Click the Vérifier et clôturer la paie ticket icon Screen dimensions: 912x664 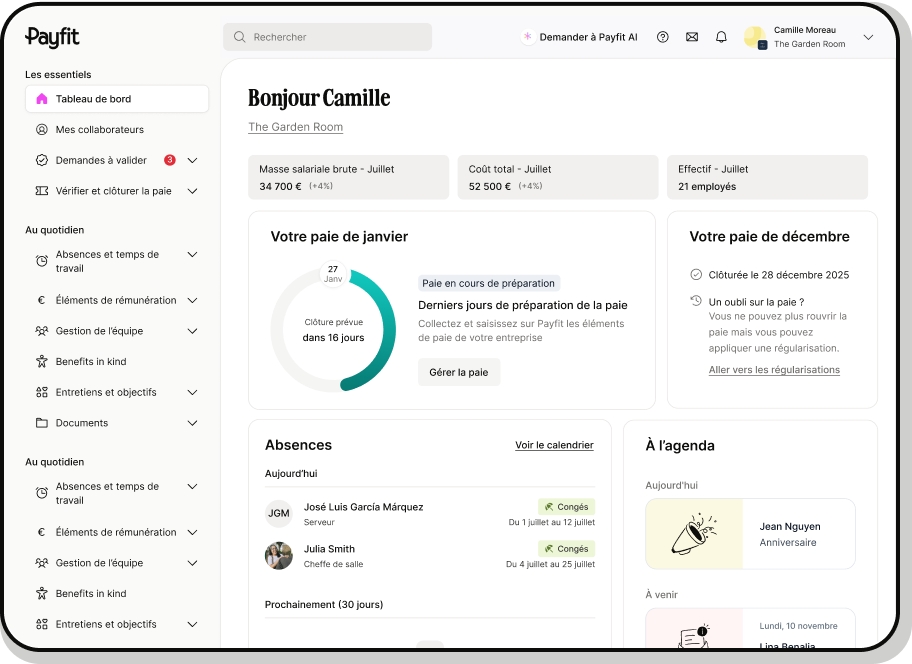42,191
